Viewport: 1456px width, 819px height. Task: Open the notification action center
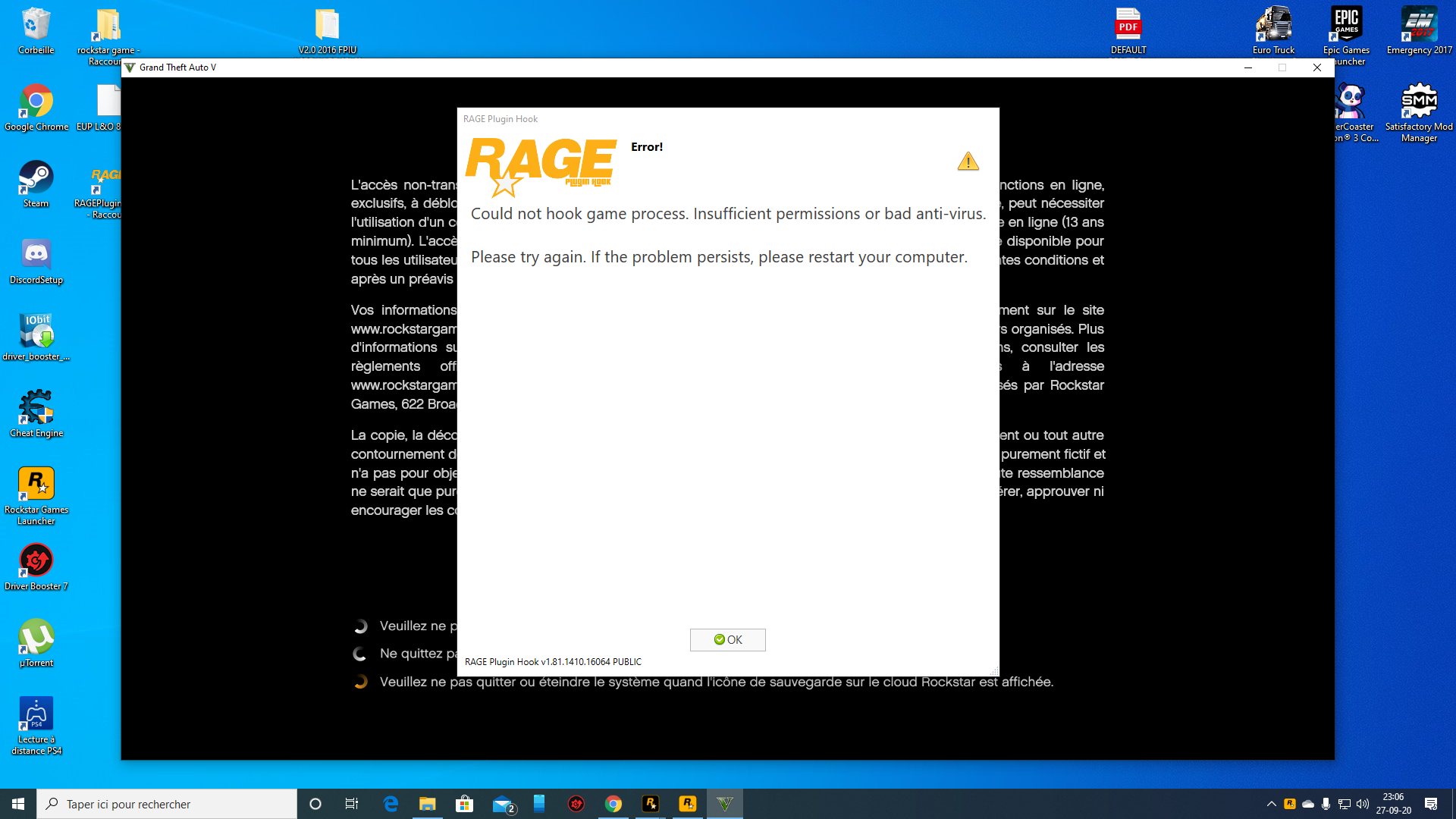click(x=1431, y=804)
